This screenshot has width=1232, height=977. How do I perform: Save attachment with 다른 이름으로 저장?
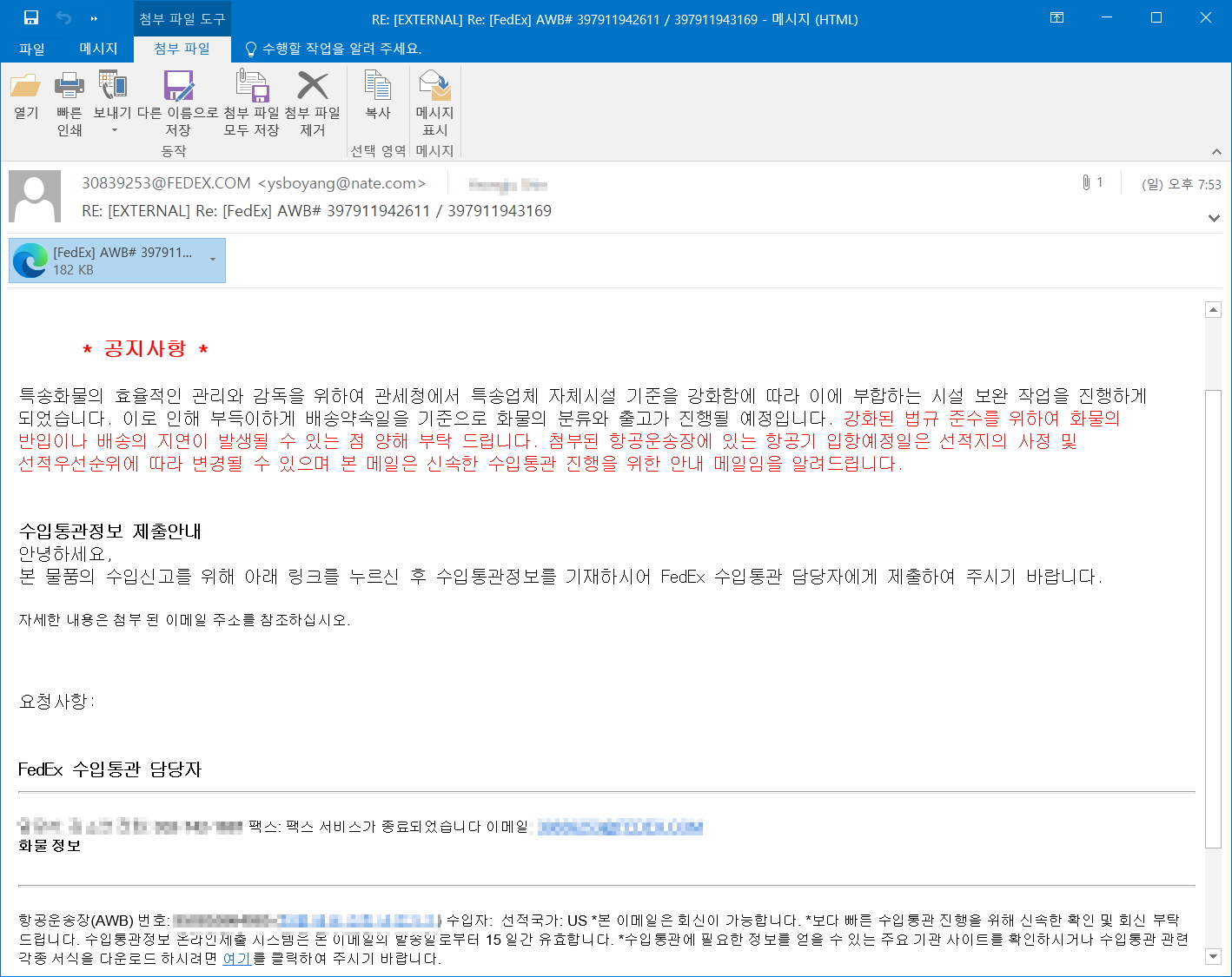pos(178,104)
